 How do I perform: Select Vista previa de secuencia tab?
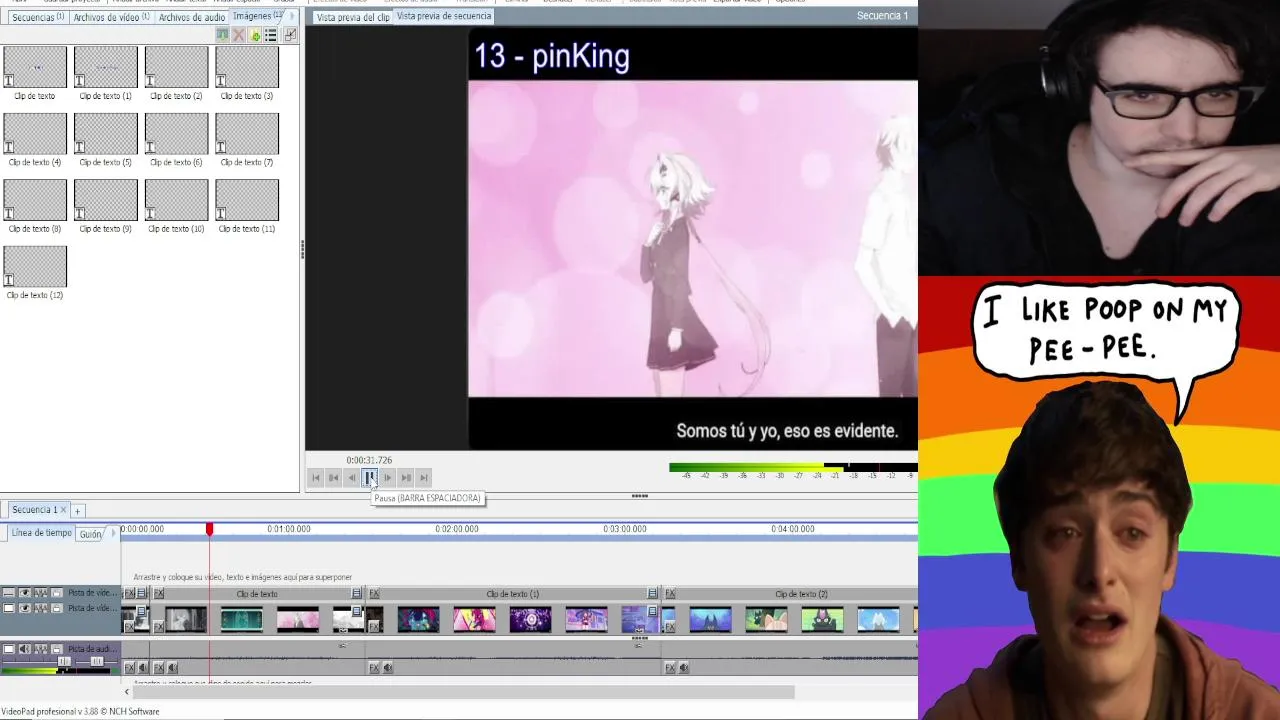coord(444,16)
